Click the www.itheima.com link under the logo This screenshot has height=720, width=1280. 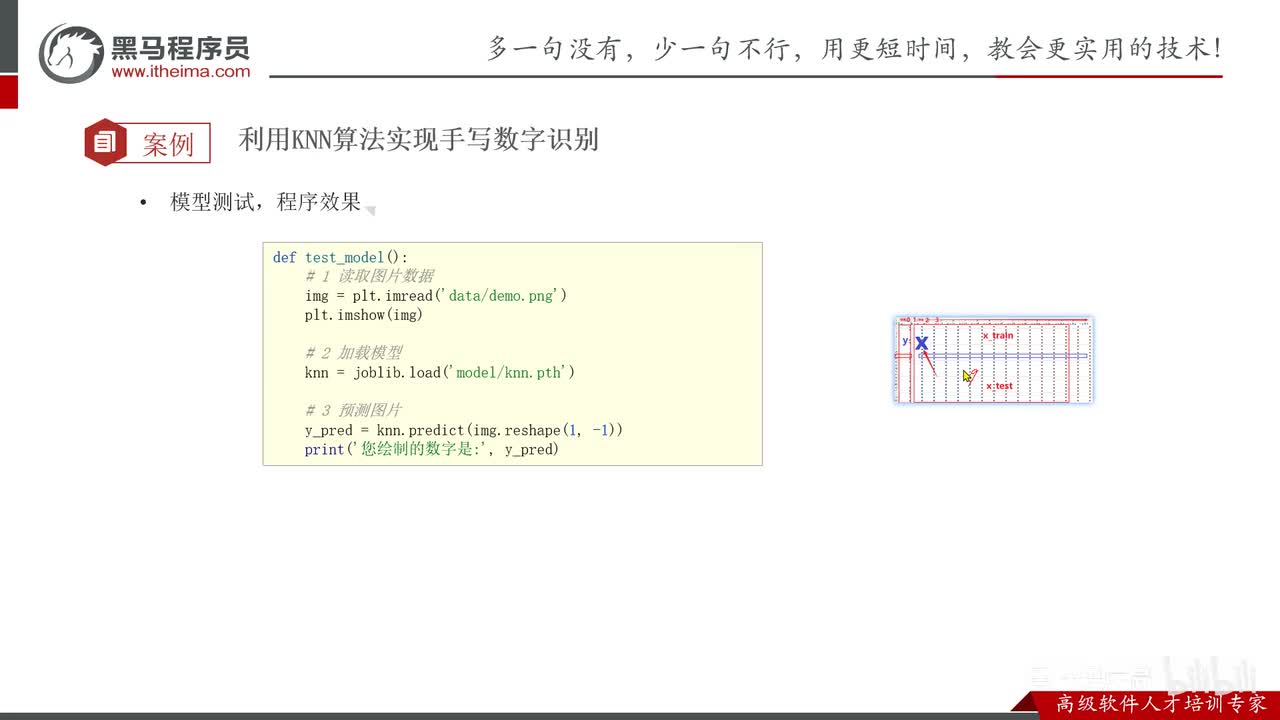[x=180, y=72]
